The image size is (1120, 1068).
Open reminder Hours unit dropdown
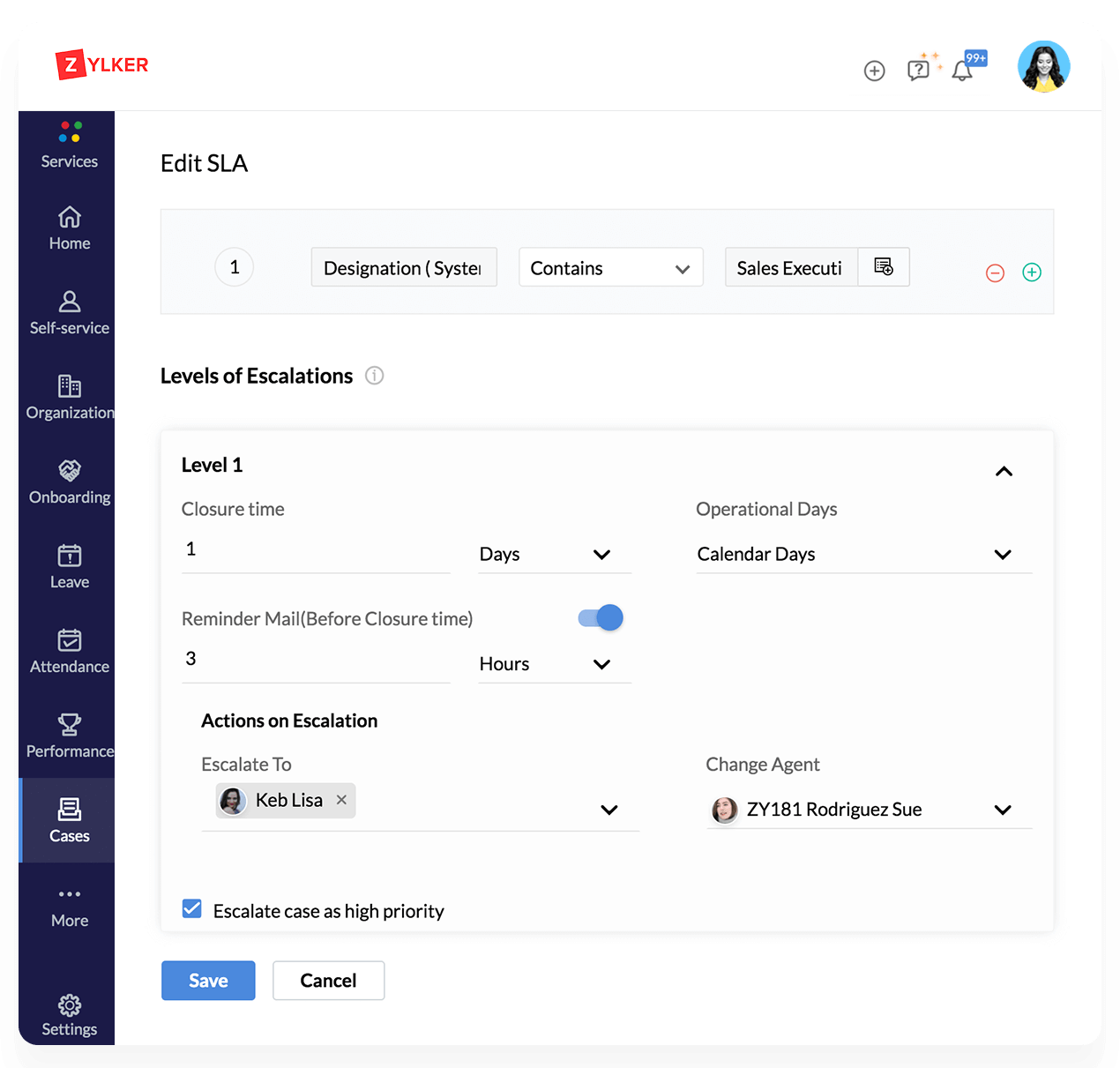tap(555, 664)
